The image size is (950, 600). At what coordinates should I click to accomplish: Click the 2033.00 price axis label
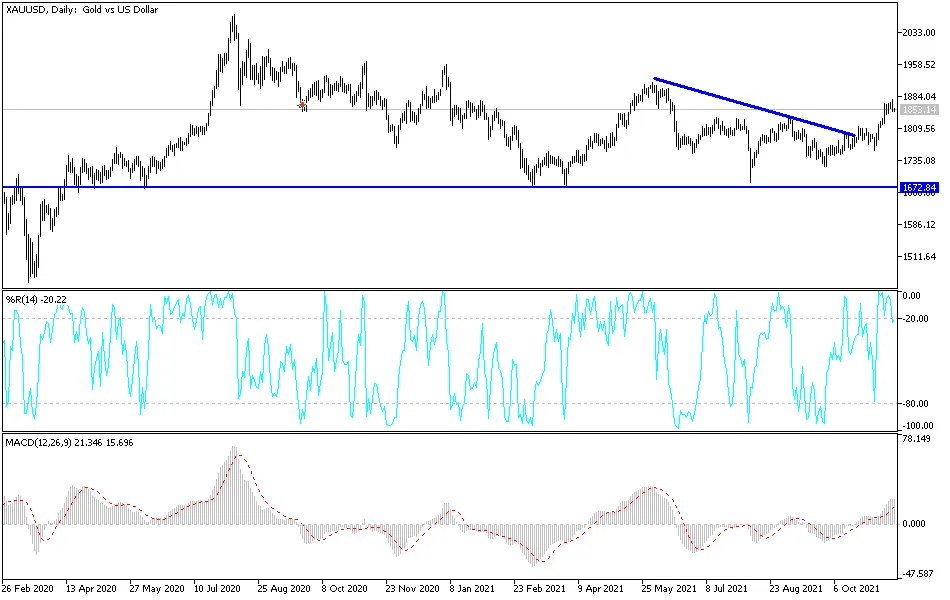tap(918, 33)
